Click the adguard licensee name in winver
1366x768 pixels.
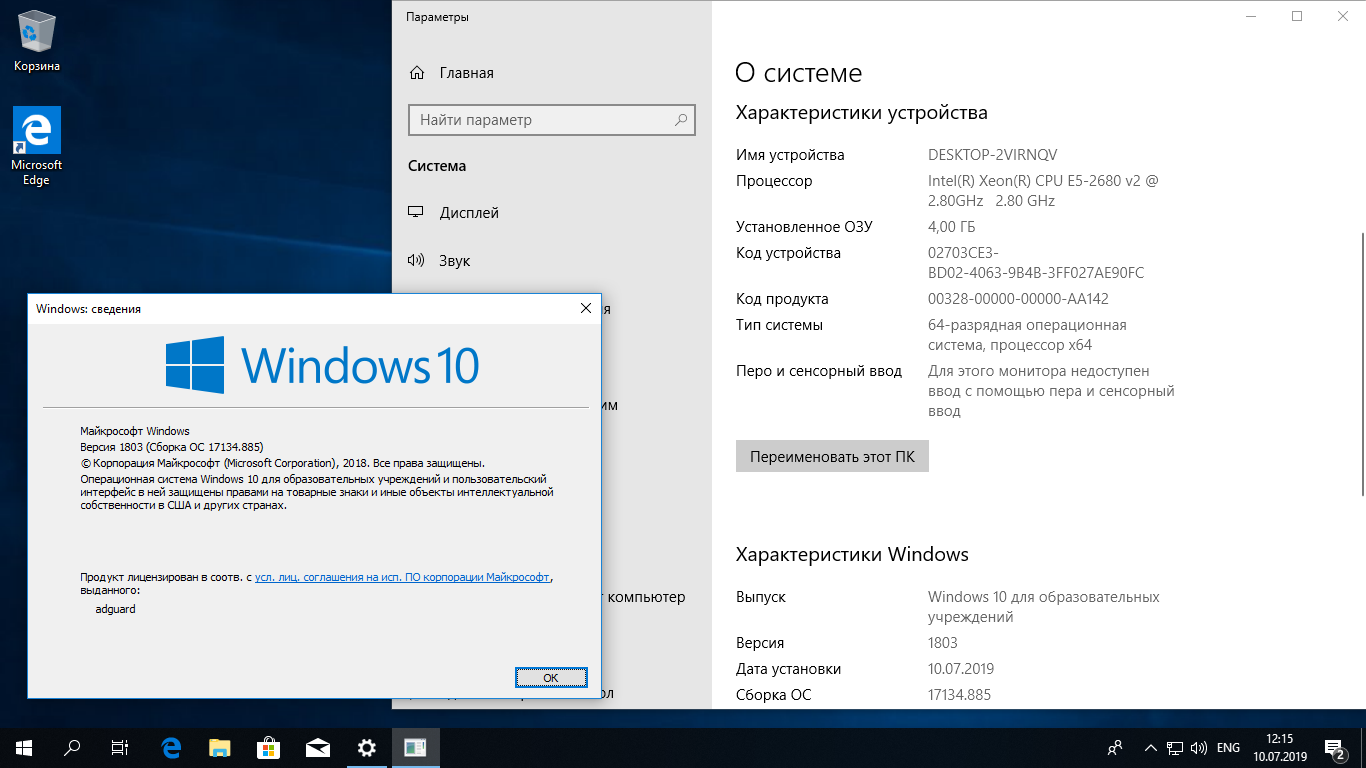coord(115,609)
